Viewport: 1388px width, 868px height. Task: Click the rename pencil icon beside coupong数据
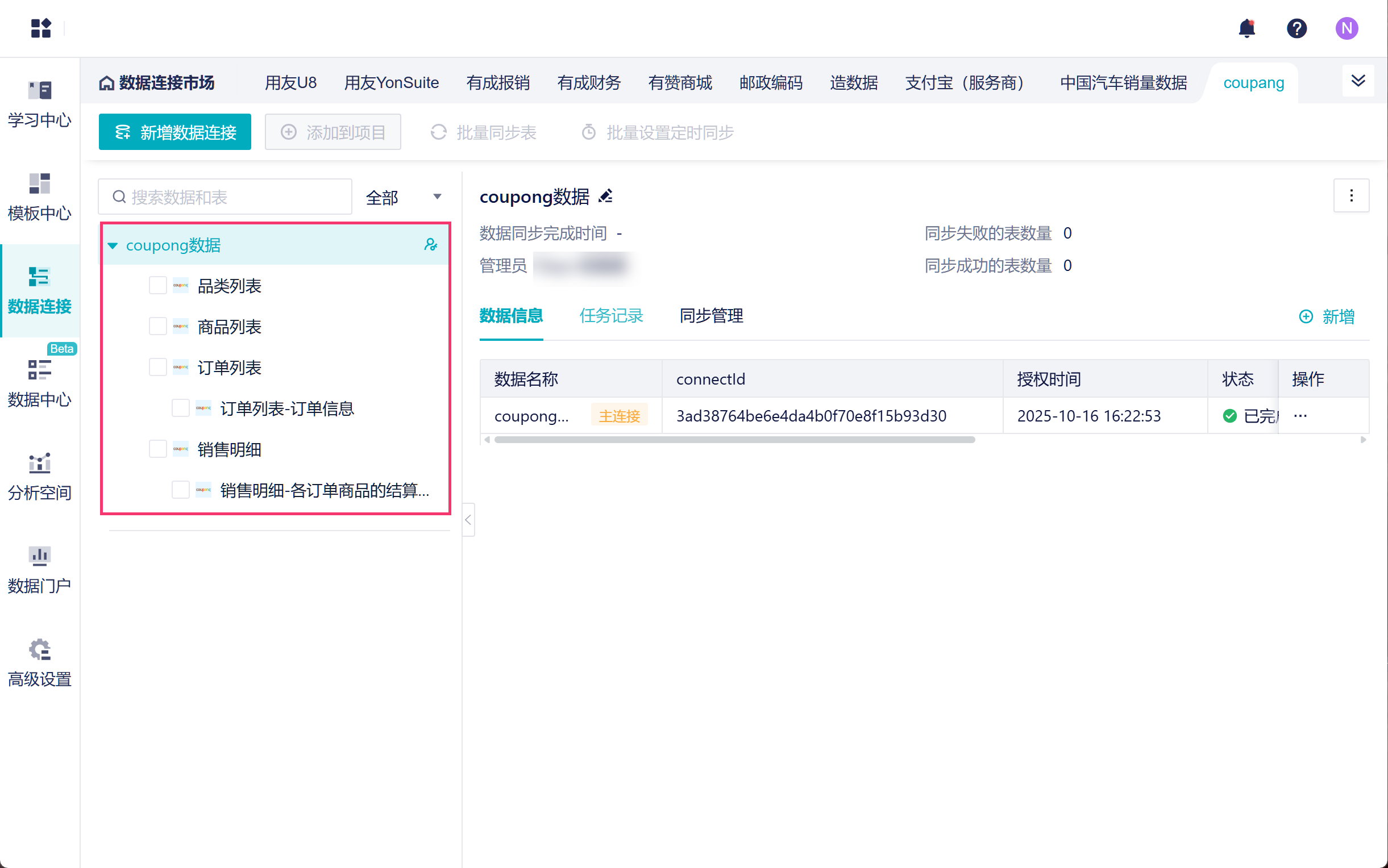tap(605, 197)
